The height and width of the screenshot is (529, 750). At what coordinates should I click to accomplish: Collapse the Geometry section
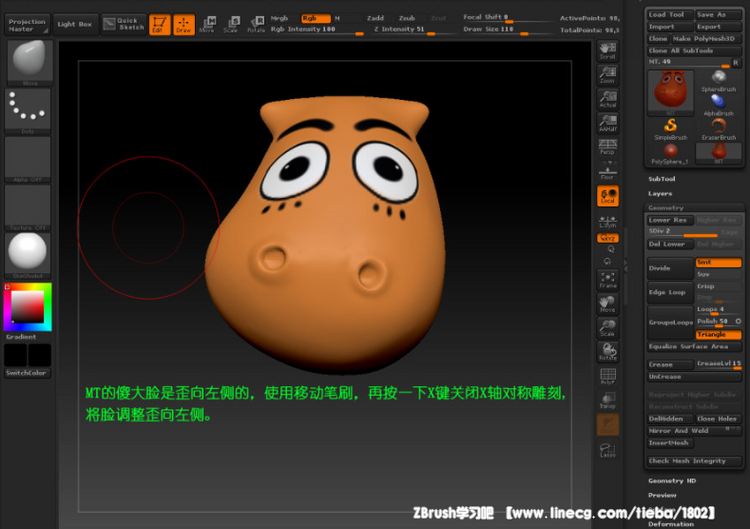666,208
